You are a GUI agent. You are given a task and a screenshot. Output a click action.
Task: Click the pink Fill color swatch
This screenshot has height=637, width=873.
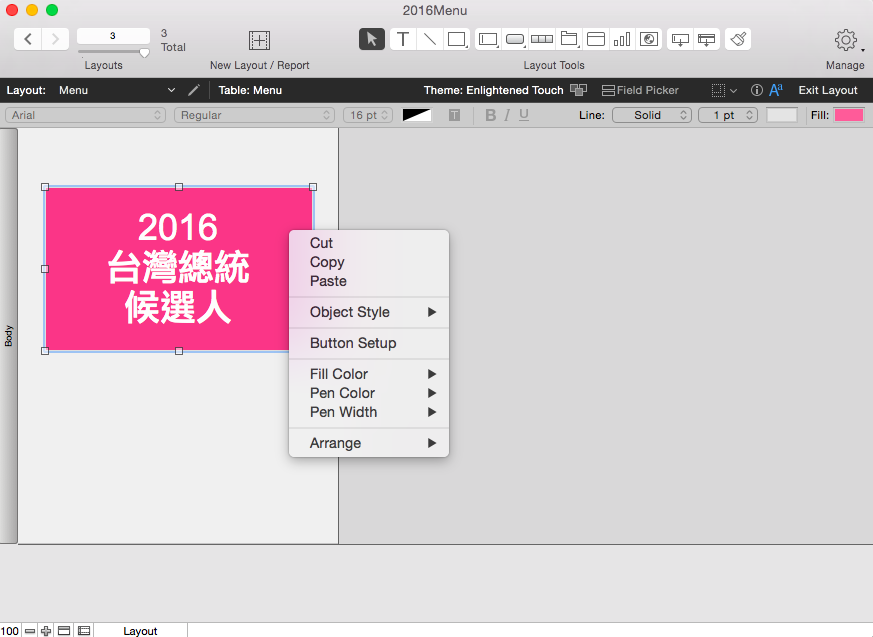pyautogui.click(x=849, y=115)
